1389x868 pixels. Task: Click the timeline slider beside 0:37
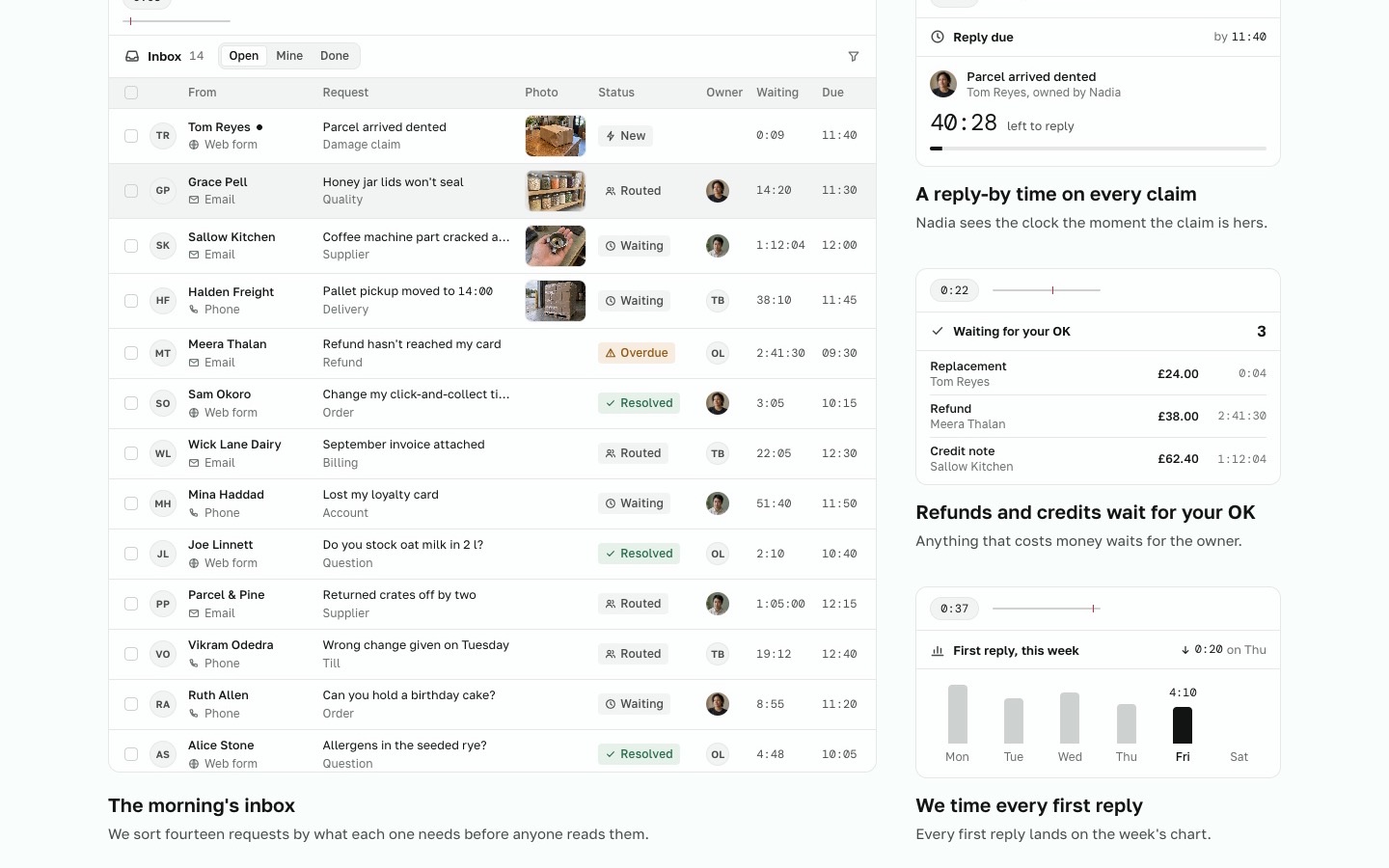[x=1047, y=609]
